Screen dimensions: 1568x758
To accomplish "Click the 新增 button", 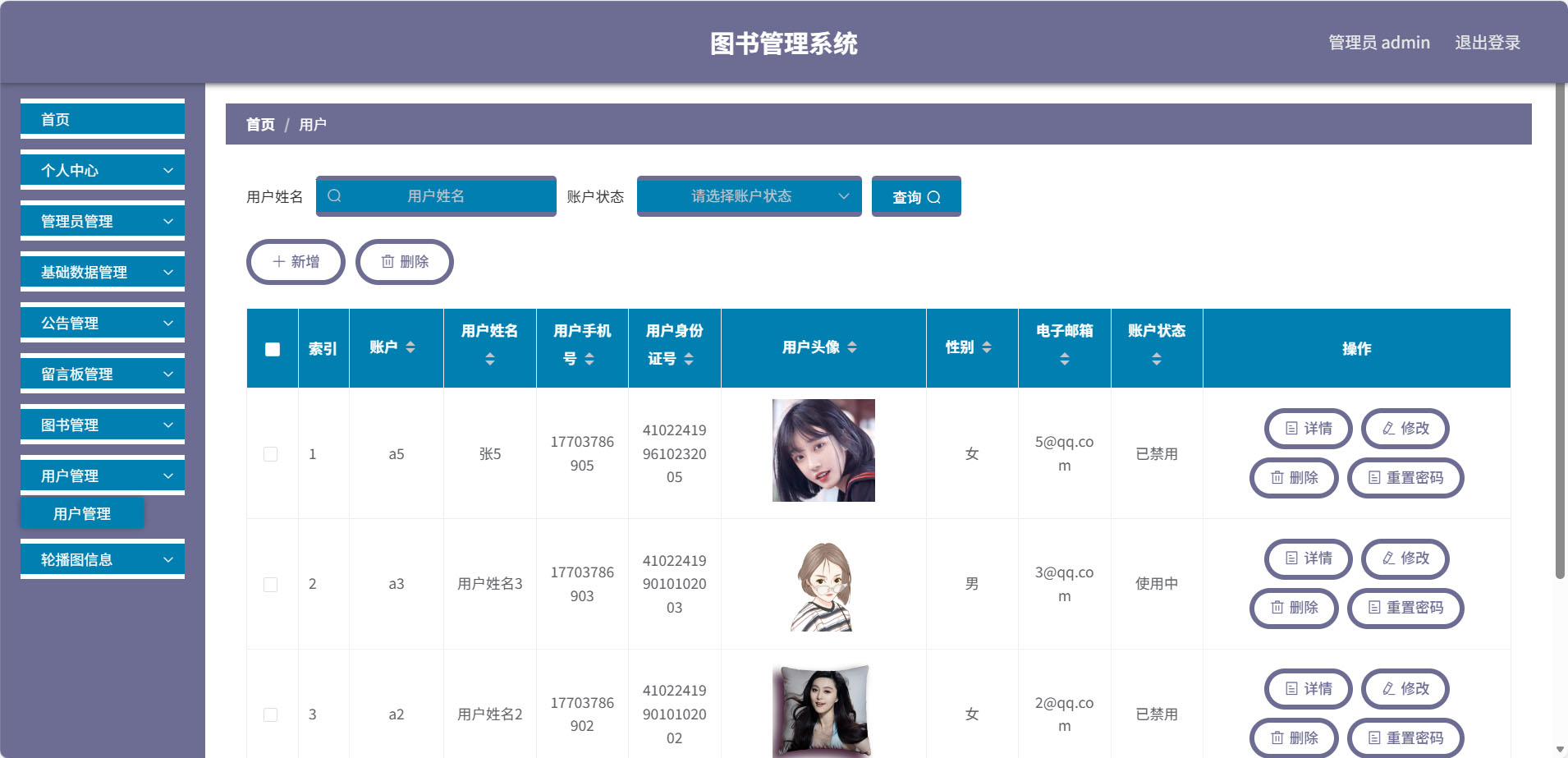I will [296, 262].
